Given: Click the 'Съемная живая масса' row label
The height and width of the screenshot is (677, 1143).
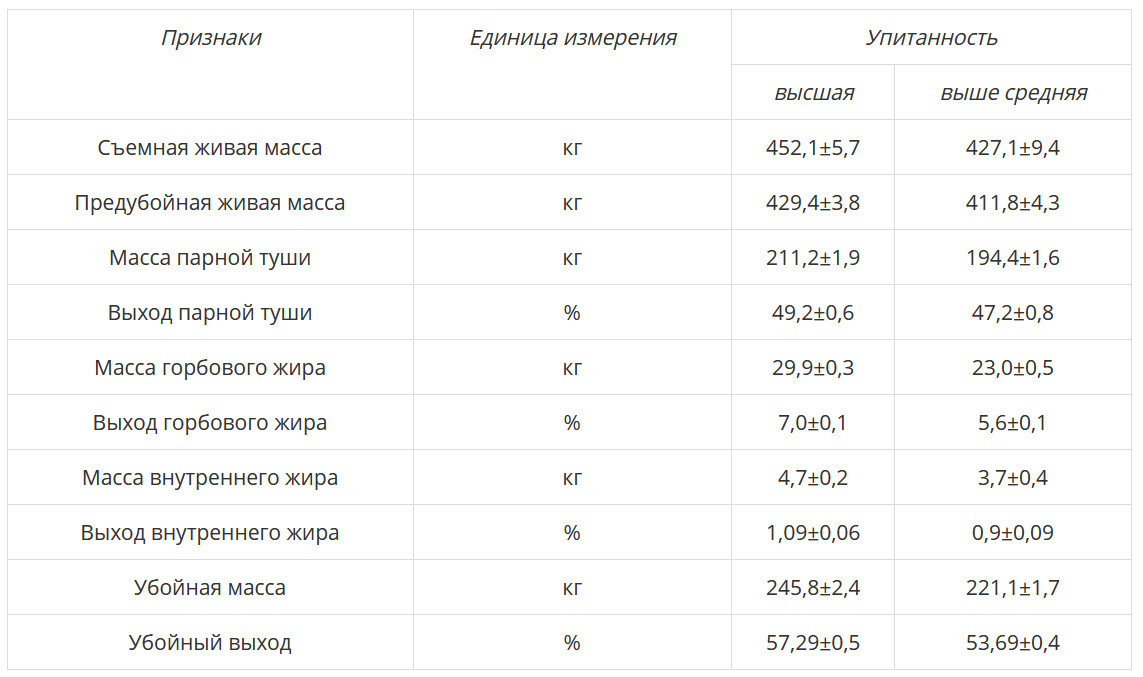Looking at the screenshot, I should coord(210,147).
